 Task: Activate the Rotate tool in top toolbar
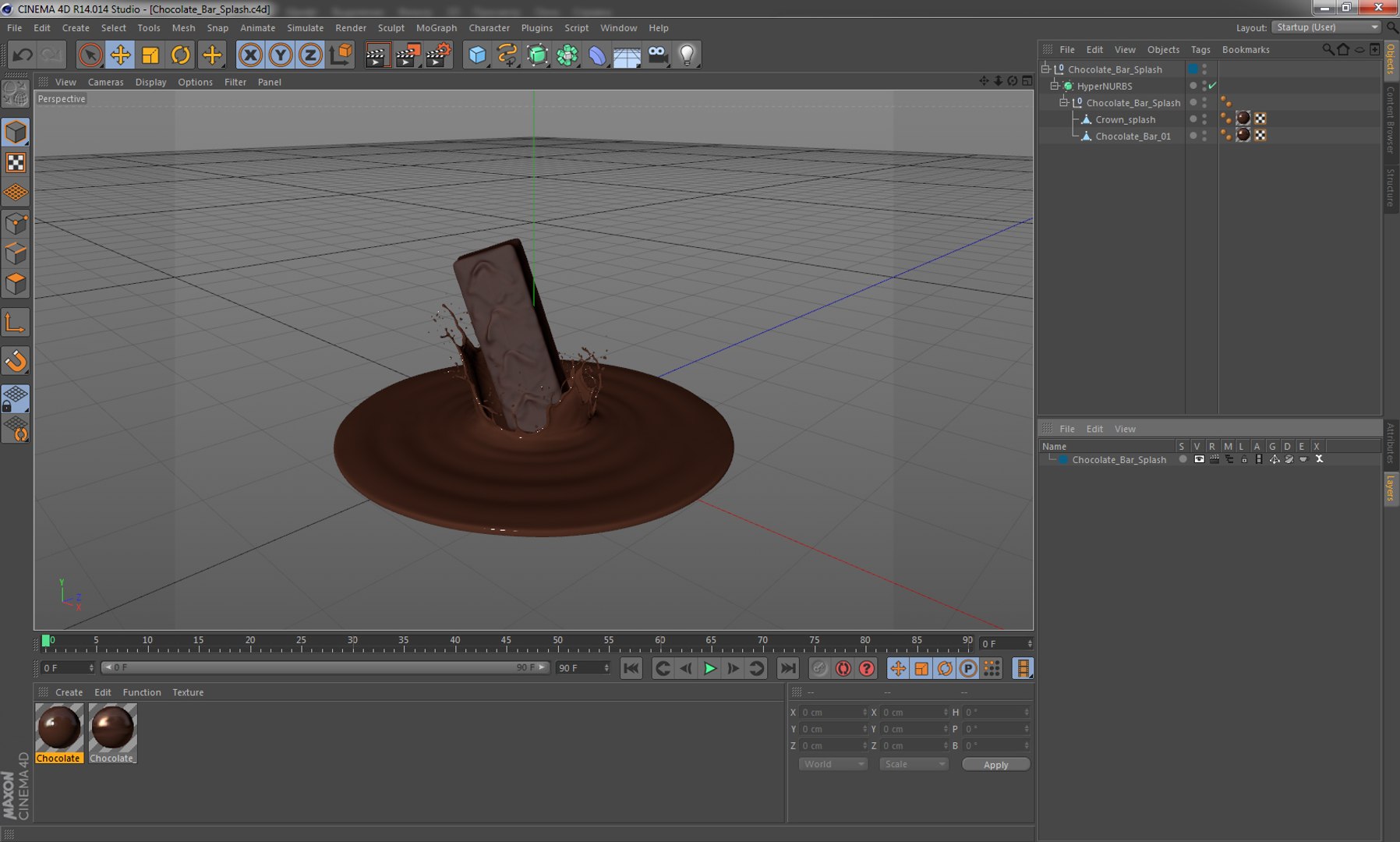(x=181, y=55)
